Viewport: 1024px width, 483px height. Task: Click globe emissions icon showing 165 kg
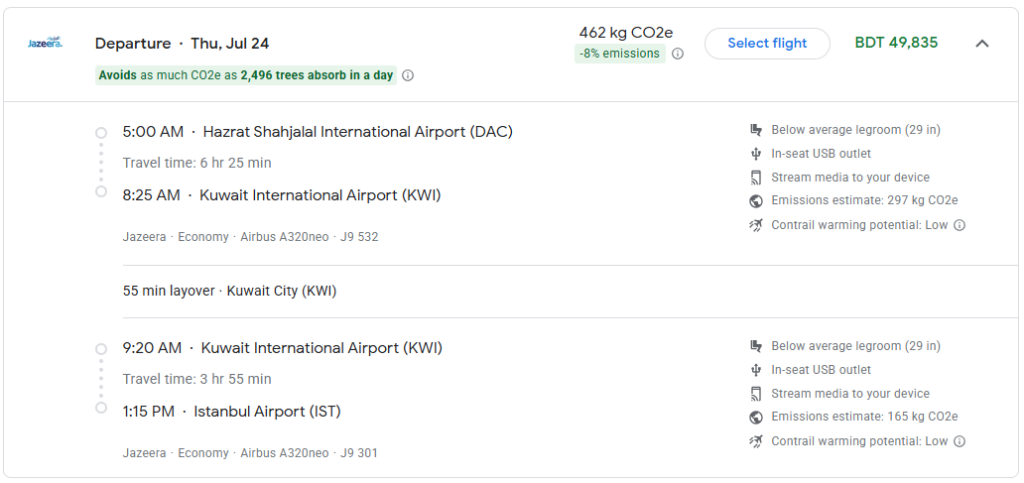(756, 416)
